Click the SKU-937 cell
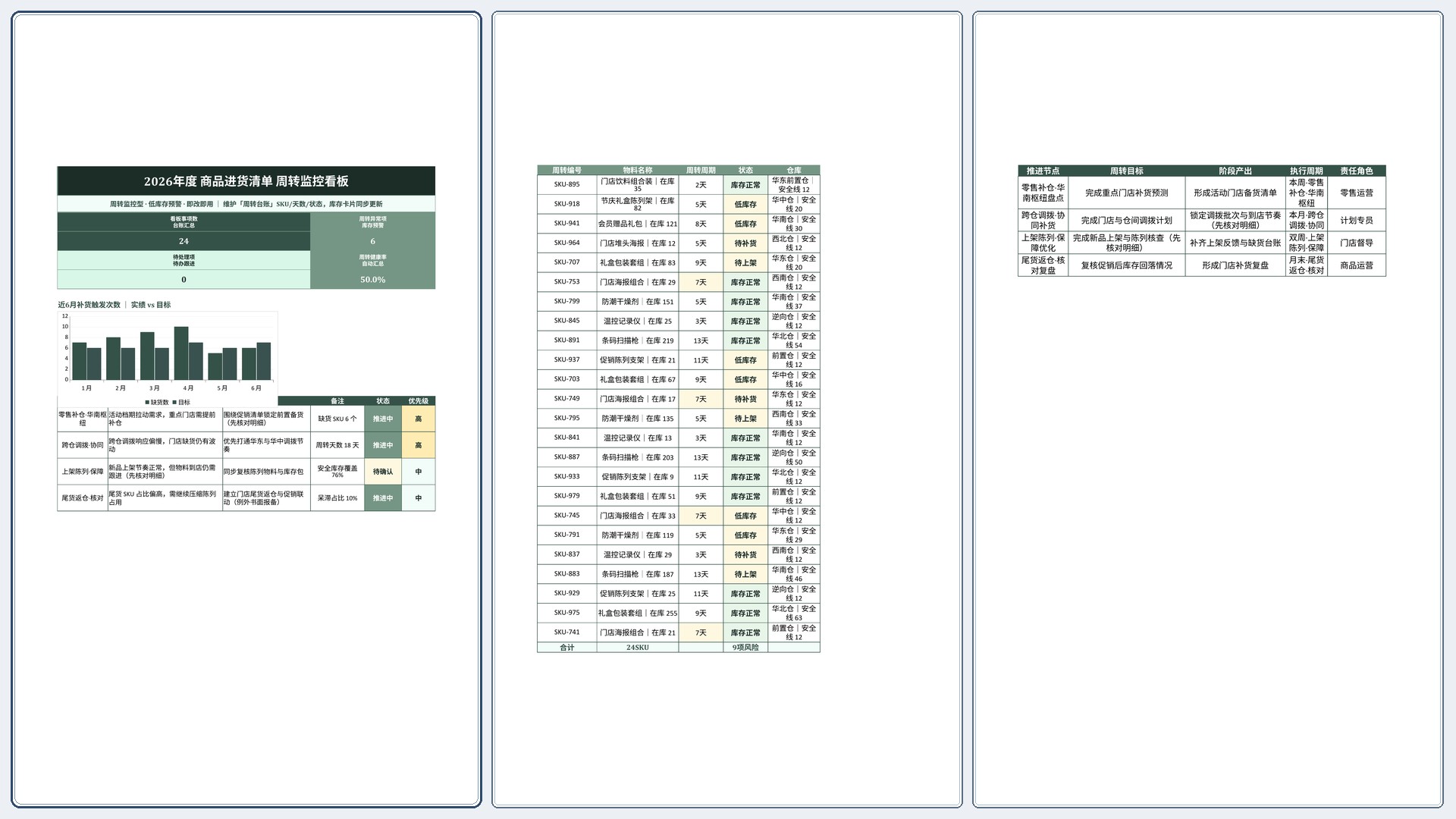 [x=566, y=359]
